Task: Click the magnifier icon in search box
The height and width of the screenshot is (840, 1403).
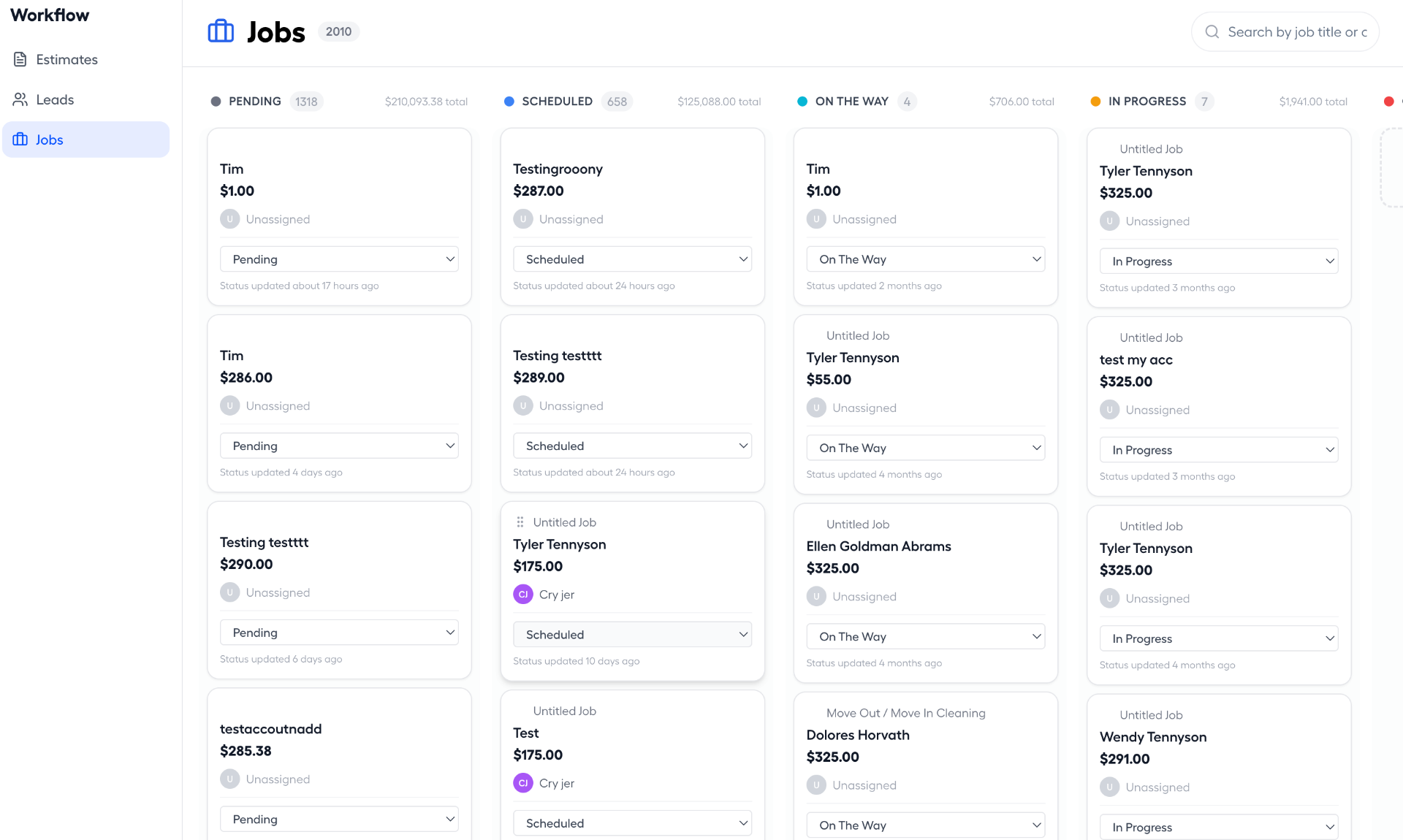Action: 1212,31
